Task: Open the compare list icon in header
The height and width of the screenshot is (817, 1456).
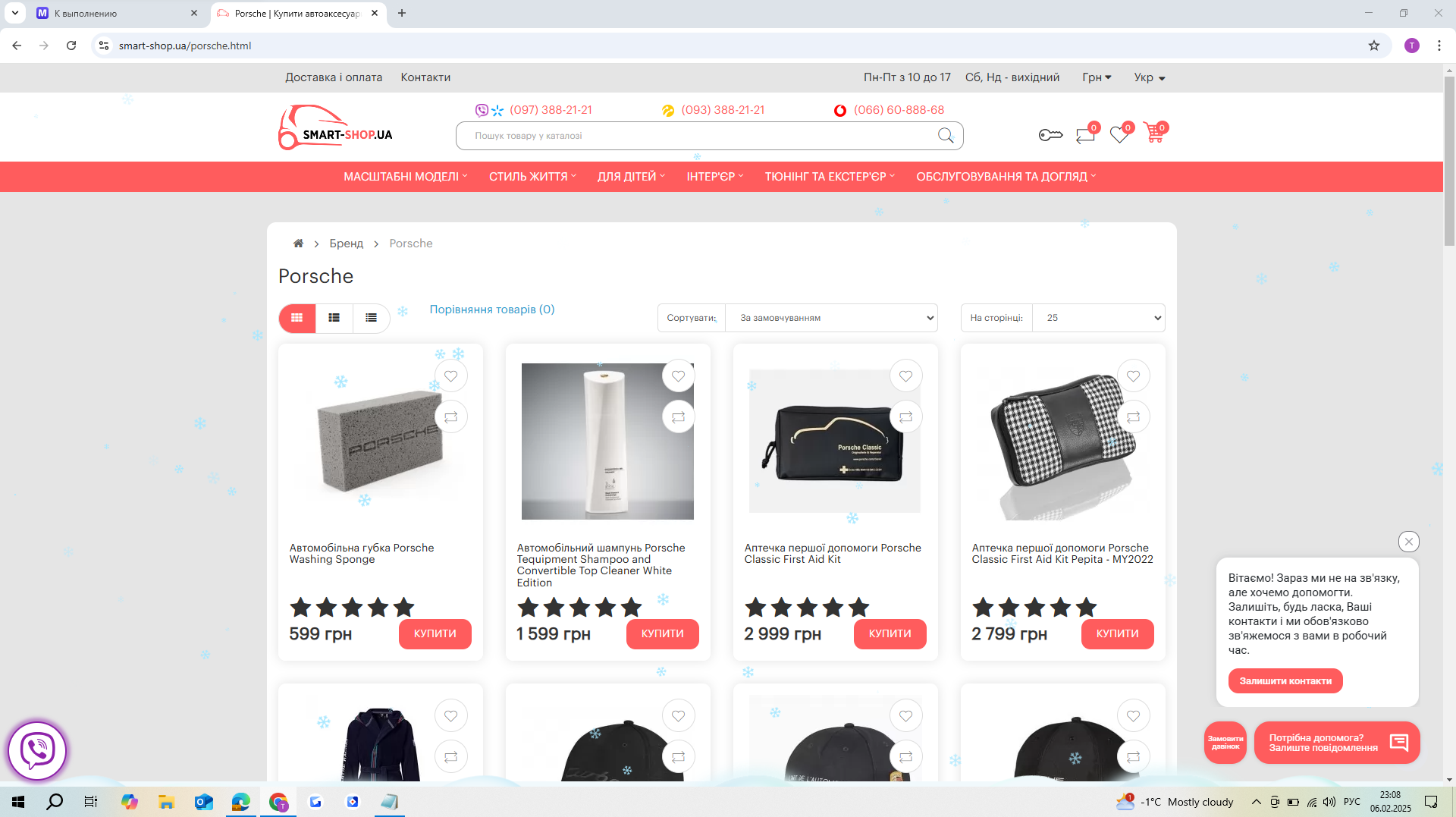Action: coord(1085,135)
